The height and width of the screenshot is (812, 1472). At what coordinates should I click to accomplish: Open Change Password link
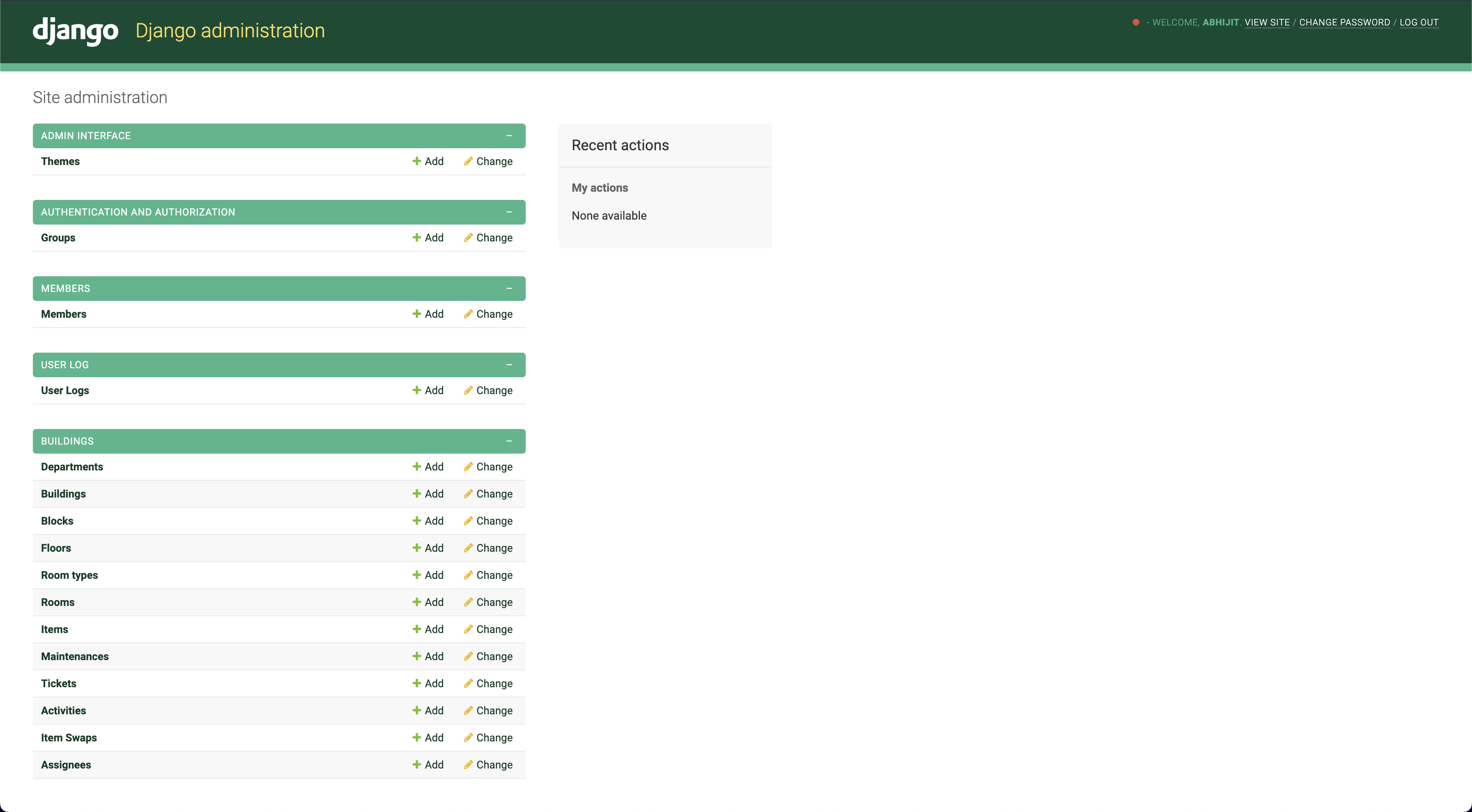1344,22
